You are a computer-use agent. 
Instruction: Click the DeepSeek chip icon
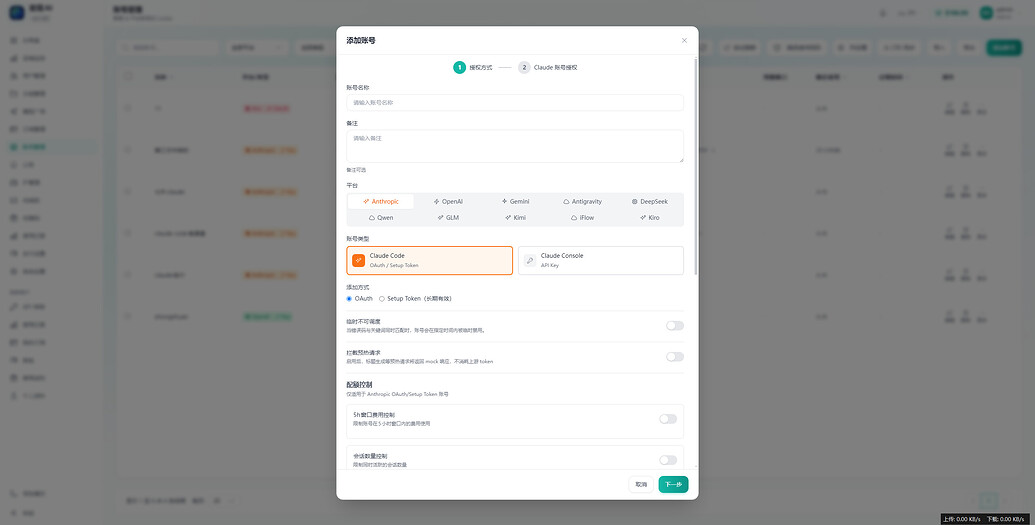pyautogui.click(x=634, y=201)
